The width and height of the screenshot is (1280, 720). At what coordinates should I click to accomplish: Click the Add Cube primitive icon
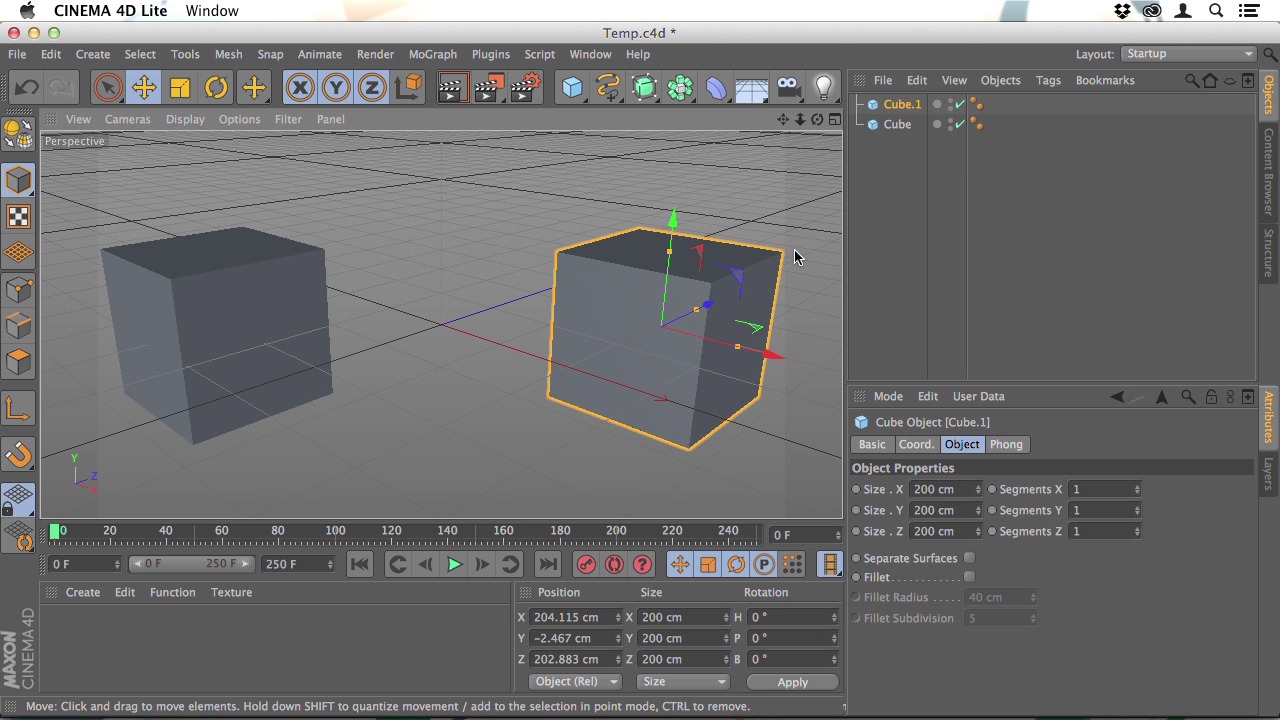click(x=572, y=88)
